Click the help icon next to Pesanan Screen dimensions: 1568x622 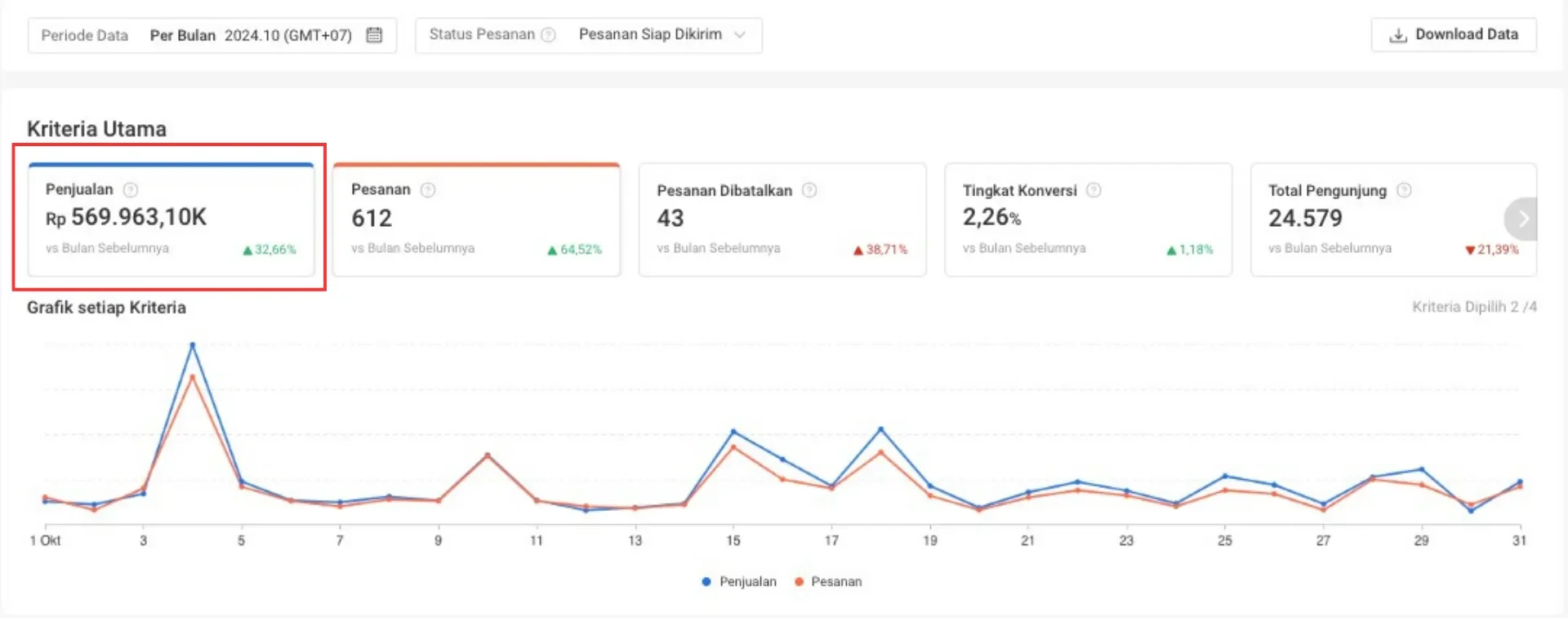coord(428,190)
